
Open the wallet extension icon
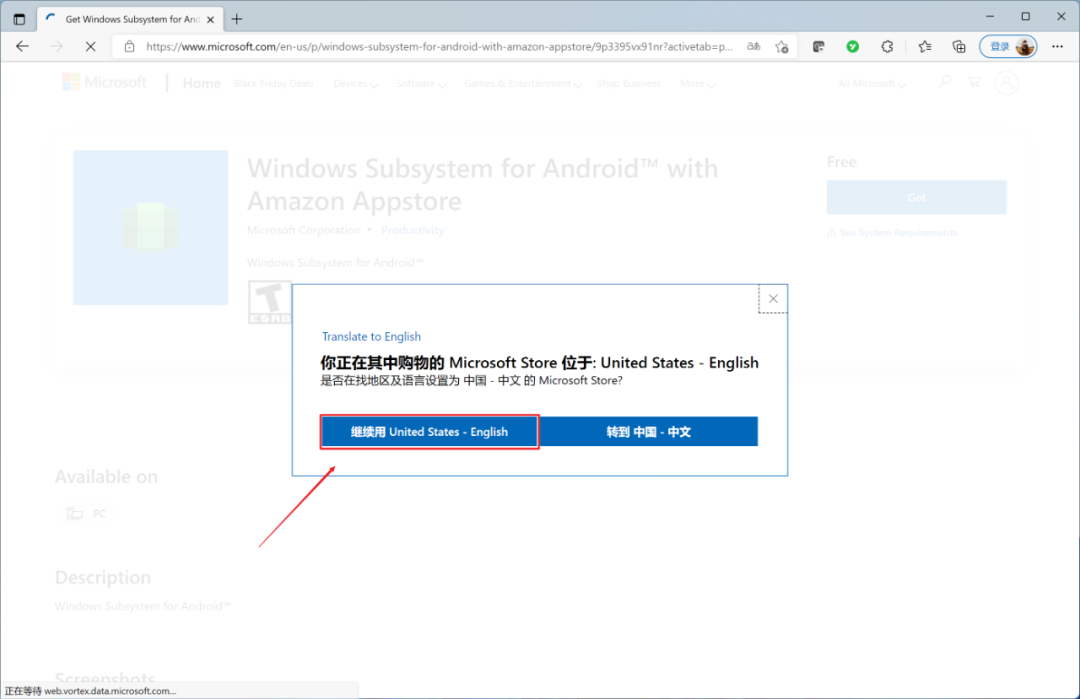click(818, 46)
